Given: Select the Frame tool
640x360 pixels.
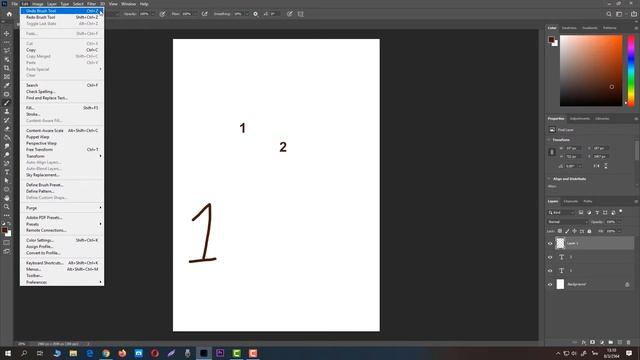Looking at the screenshot, I should tap(7, 76).
